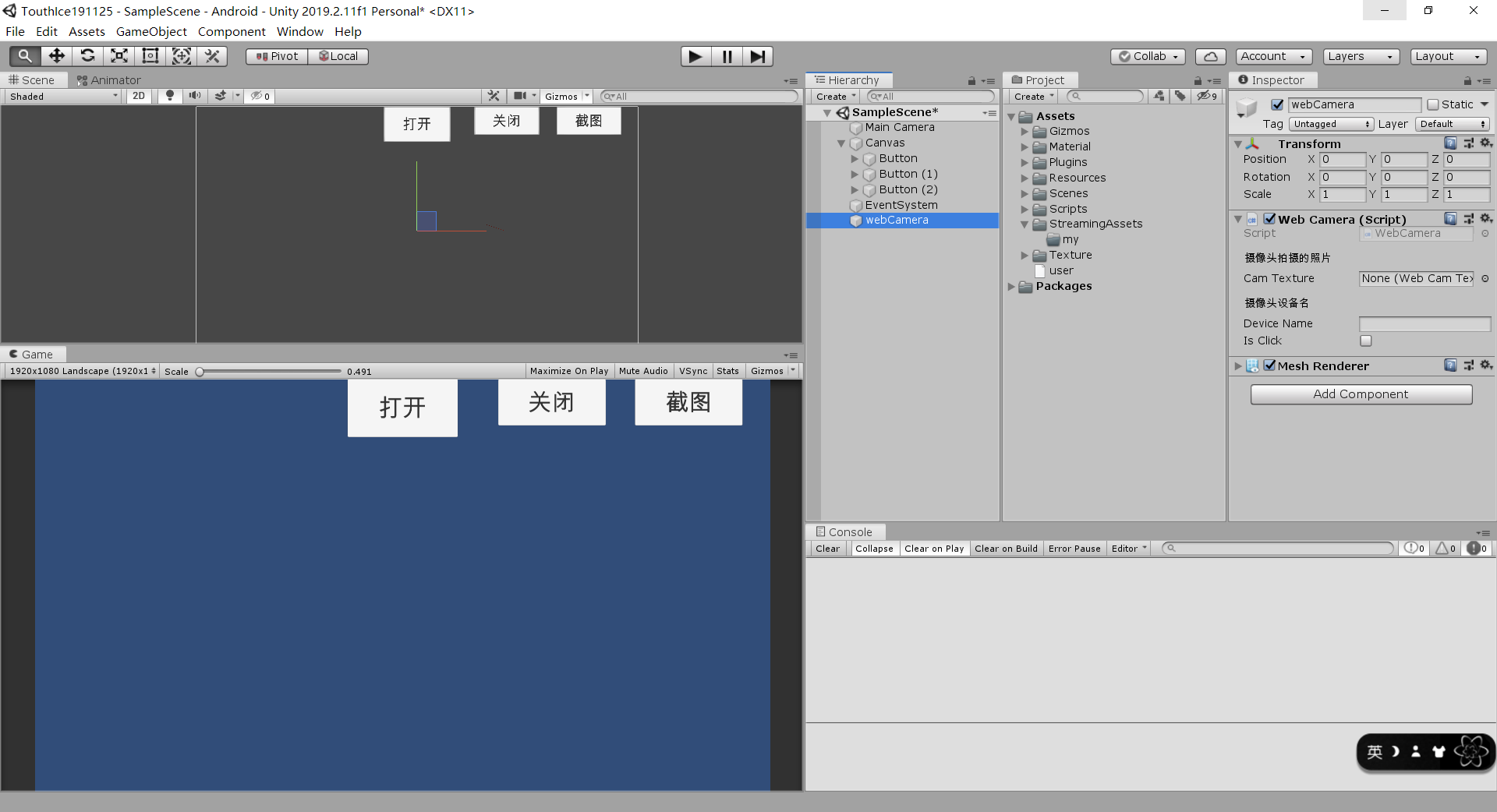The height and width of the screenshot is (812, 1497).
Task: Open Transform component settings gear
Action: coord(1486,143)
